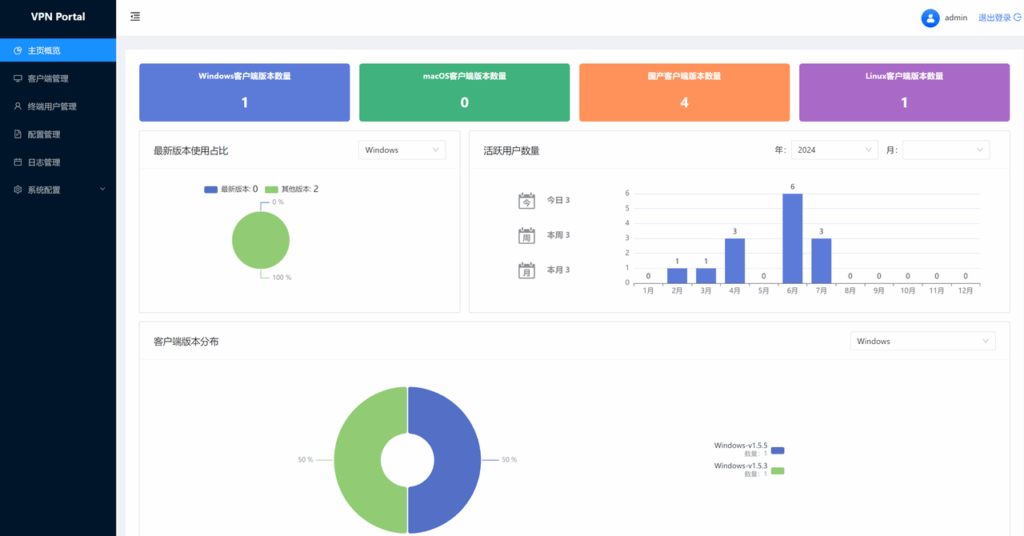The image size is (1024, 536).
Task: Open the 日志管理 menu item
Action: (44, 162)
